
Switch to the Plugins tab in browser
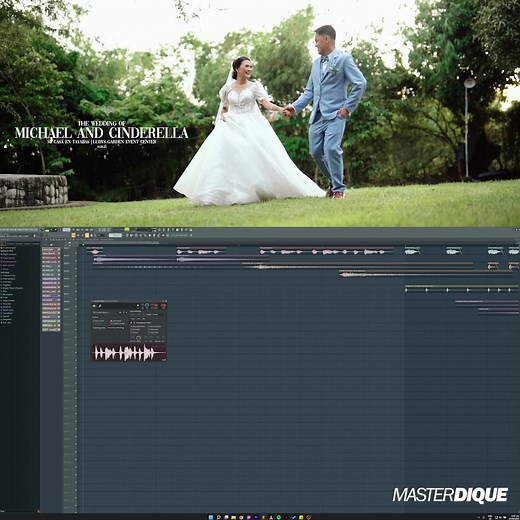[19, 243]
